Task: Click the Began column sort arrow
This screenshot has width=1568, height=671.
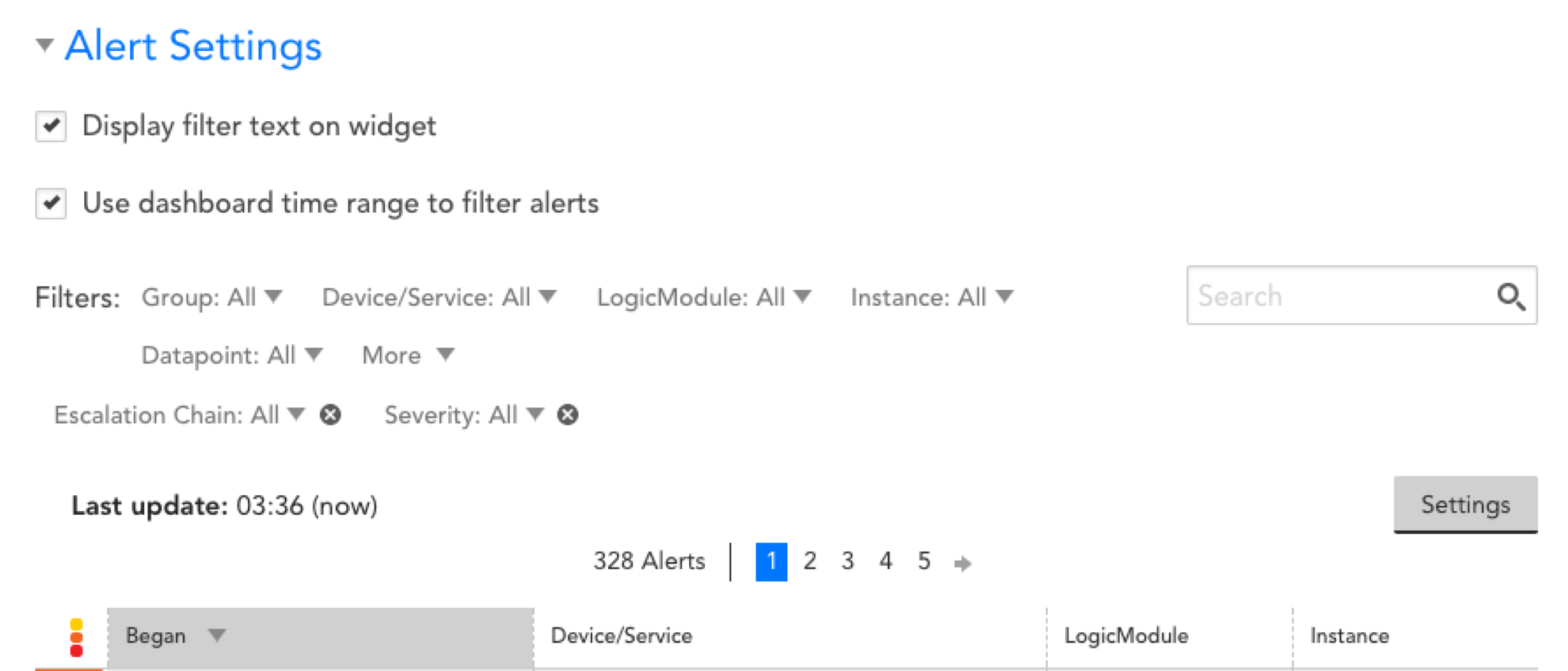Action: coord(217,636)
